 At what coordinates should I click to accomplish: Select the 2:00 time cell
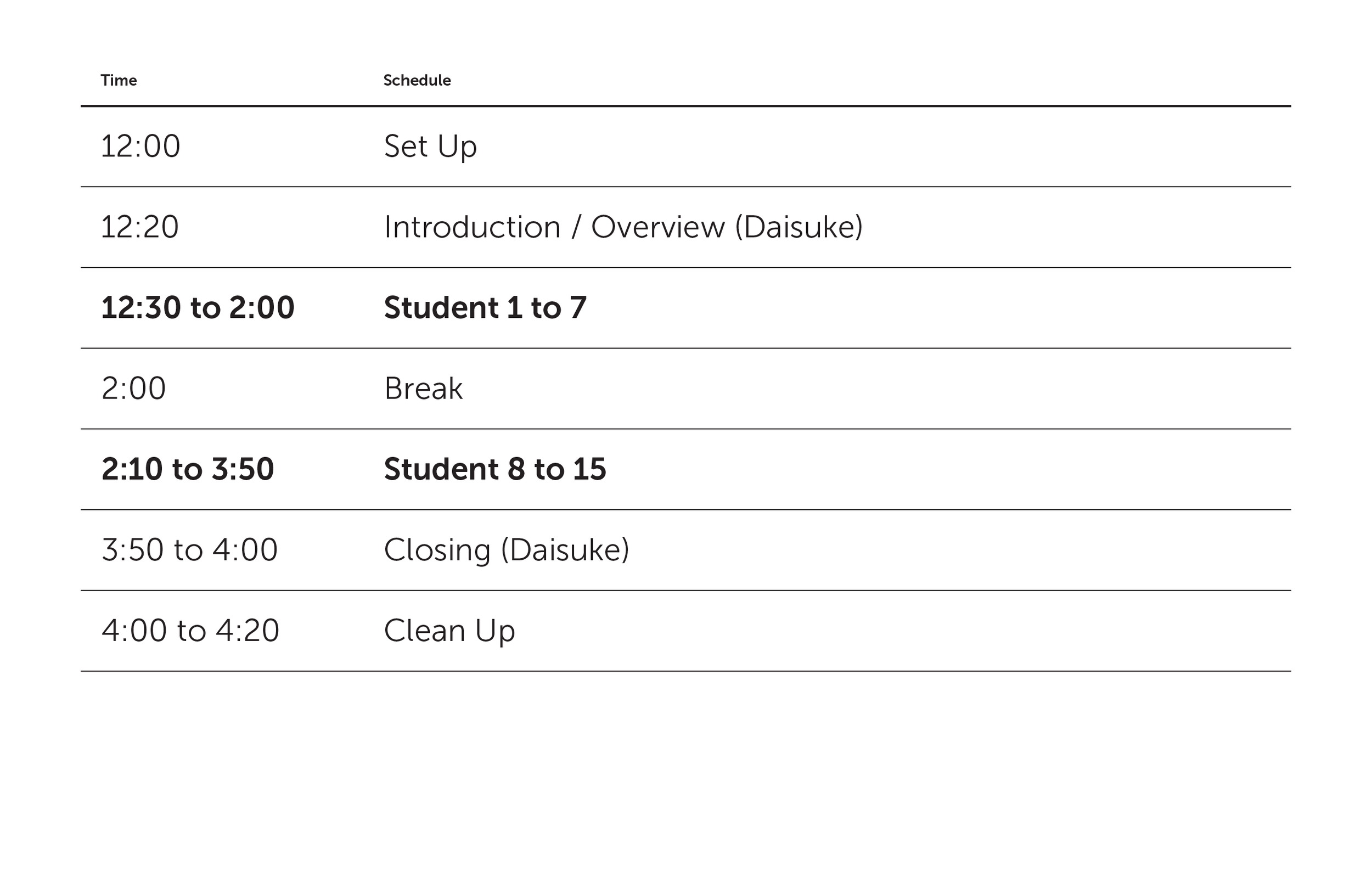point(134,388)
